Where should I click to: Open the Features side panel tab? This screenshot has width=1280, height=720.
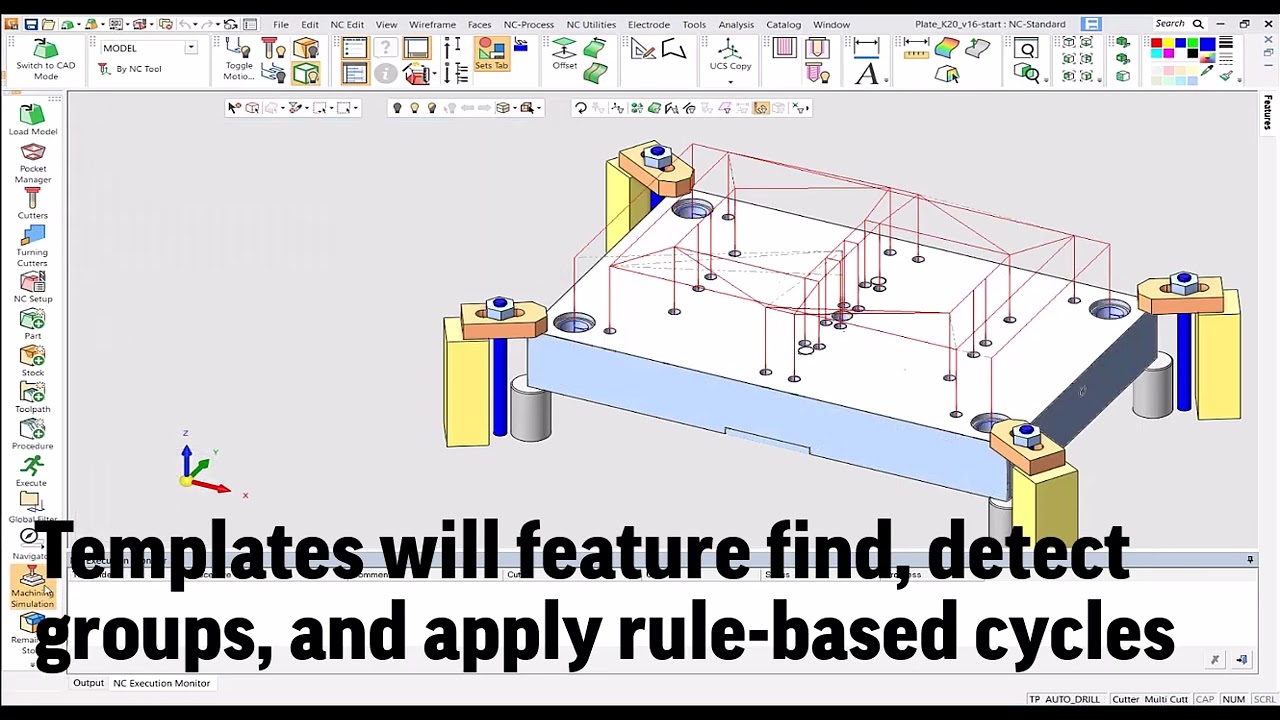[1268, 112]
